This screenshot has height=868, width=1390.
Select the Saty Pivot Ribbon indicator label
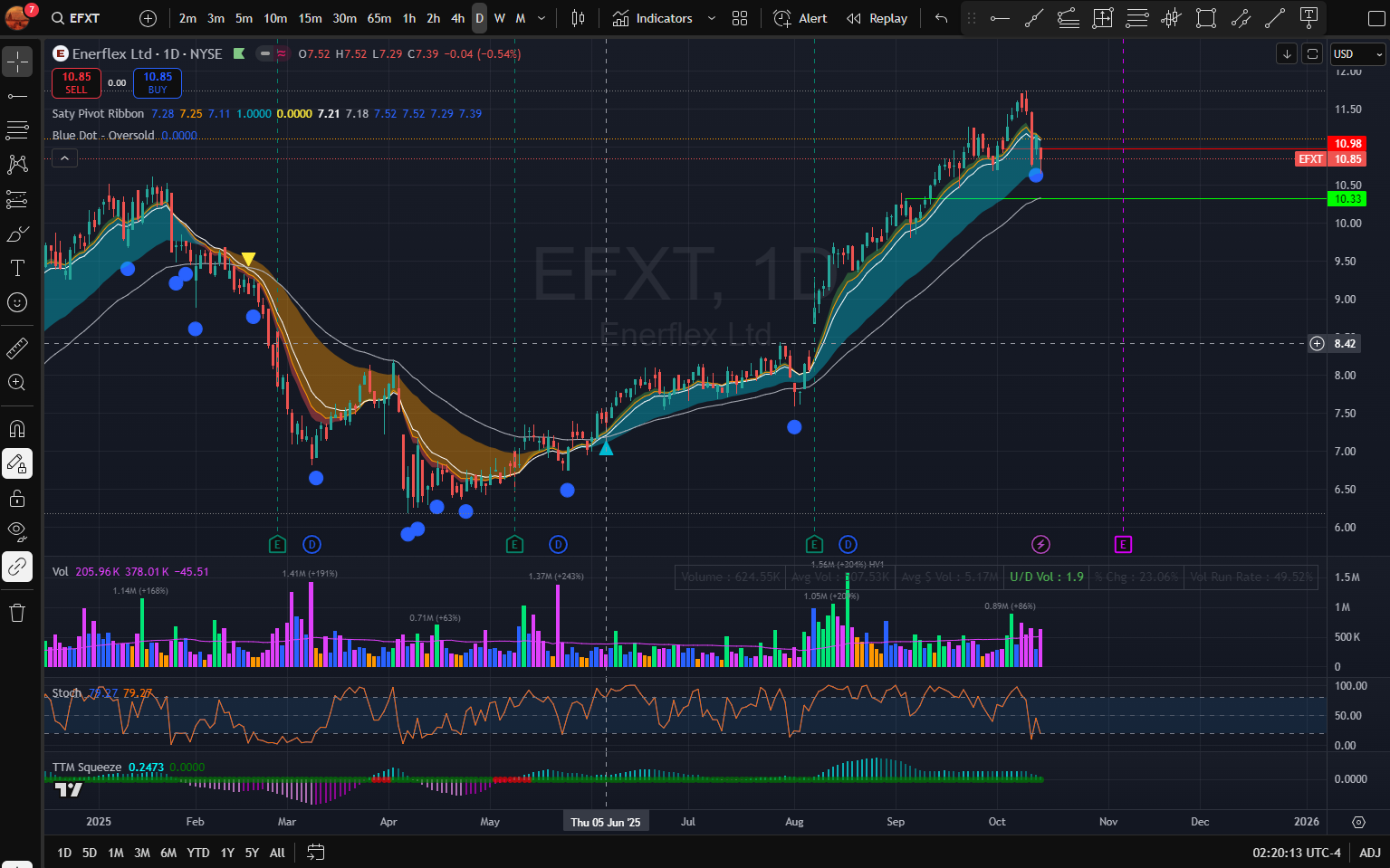pos(98,113)
